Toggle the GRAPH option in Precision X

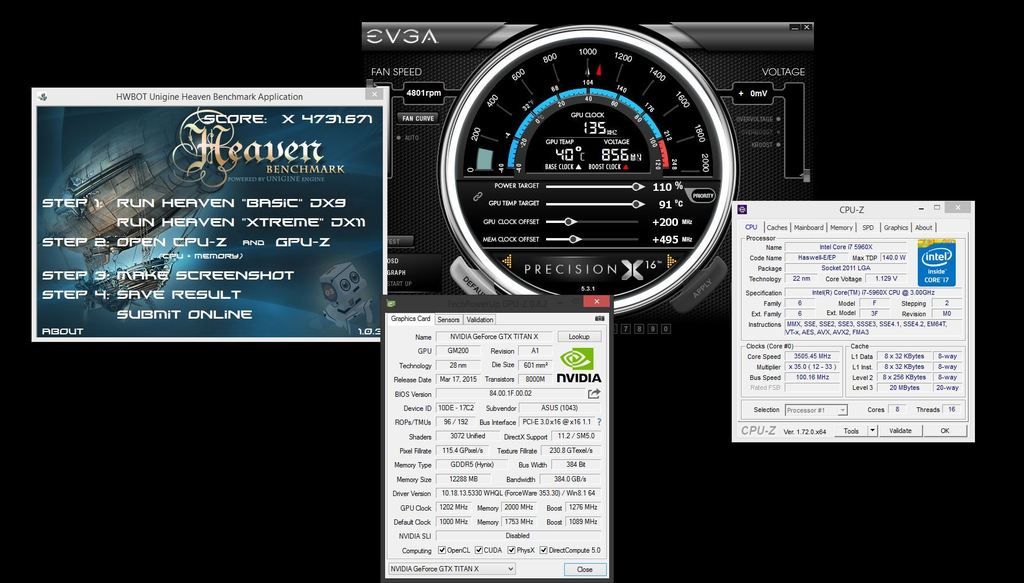point(396,272)
